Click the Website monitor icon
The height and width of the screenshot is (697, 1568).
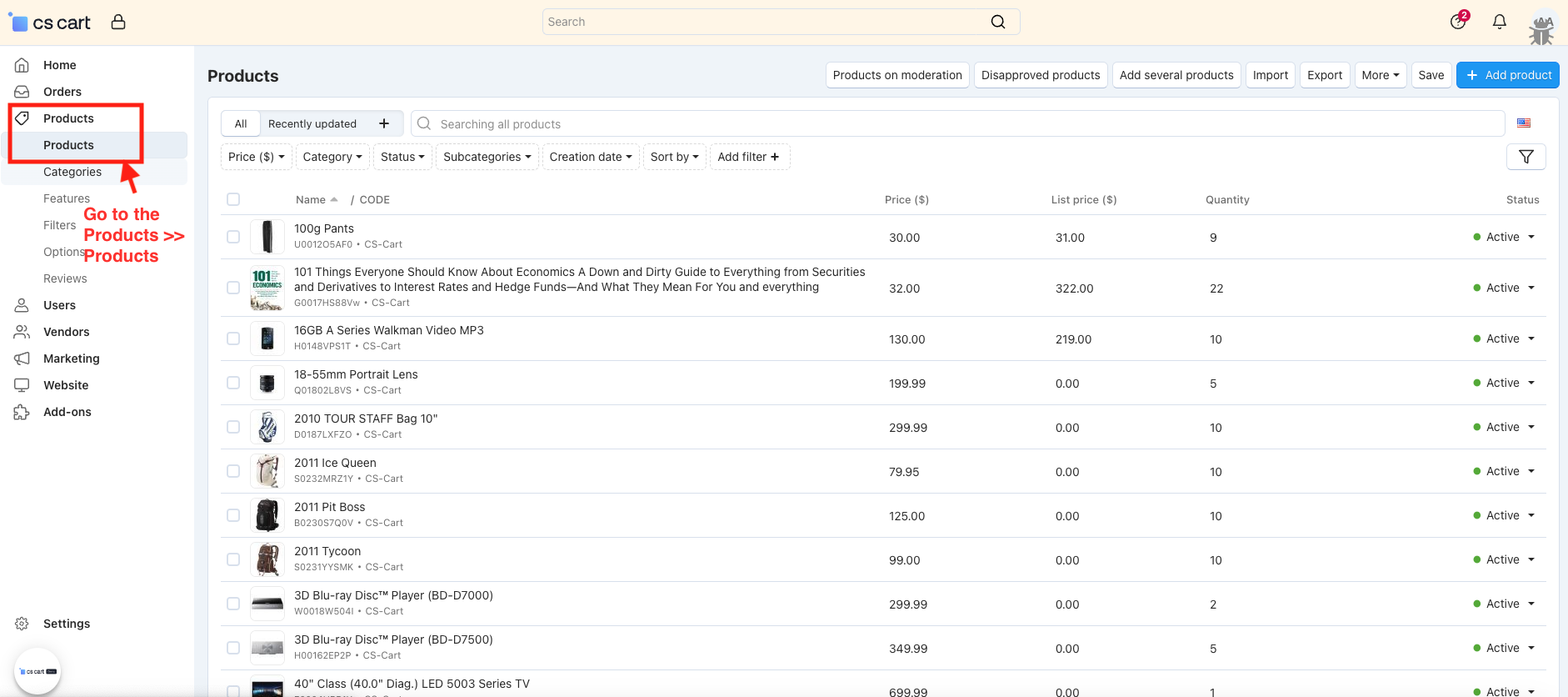tap(22, 385)
